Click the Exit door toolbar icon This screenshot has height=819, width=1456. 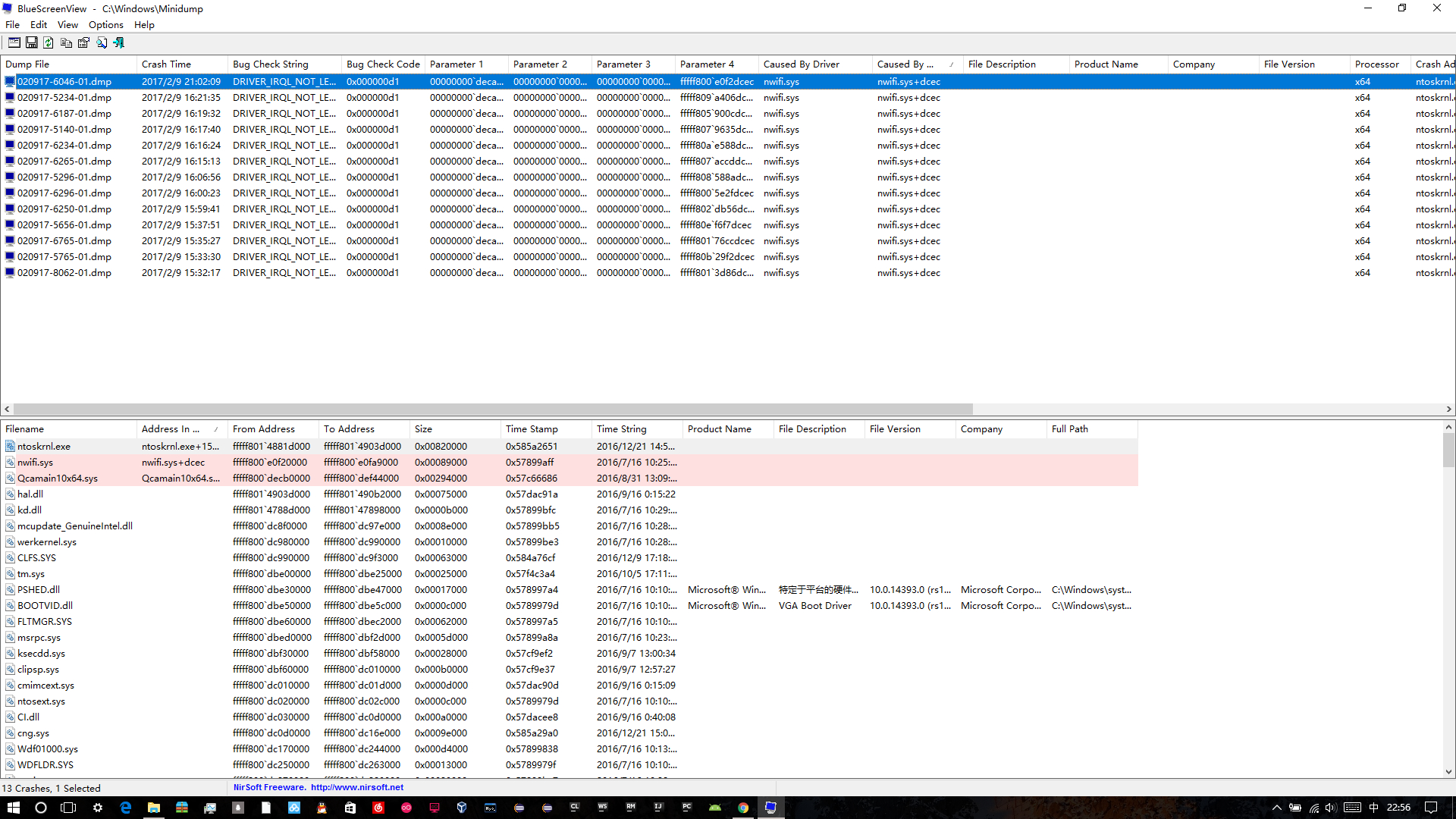pos(119,43)
